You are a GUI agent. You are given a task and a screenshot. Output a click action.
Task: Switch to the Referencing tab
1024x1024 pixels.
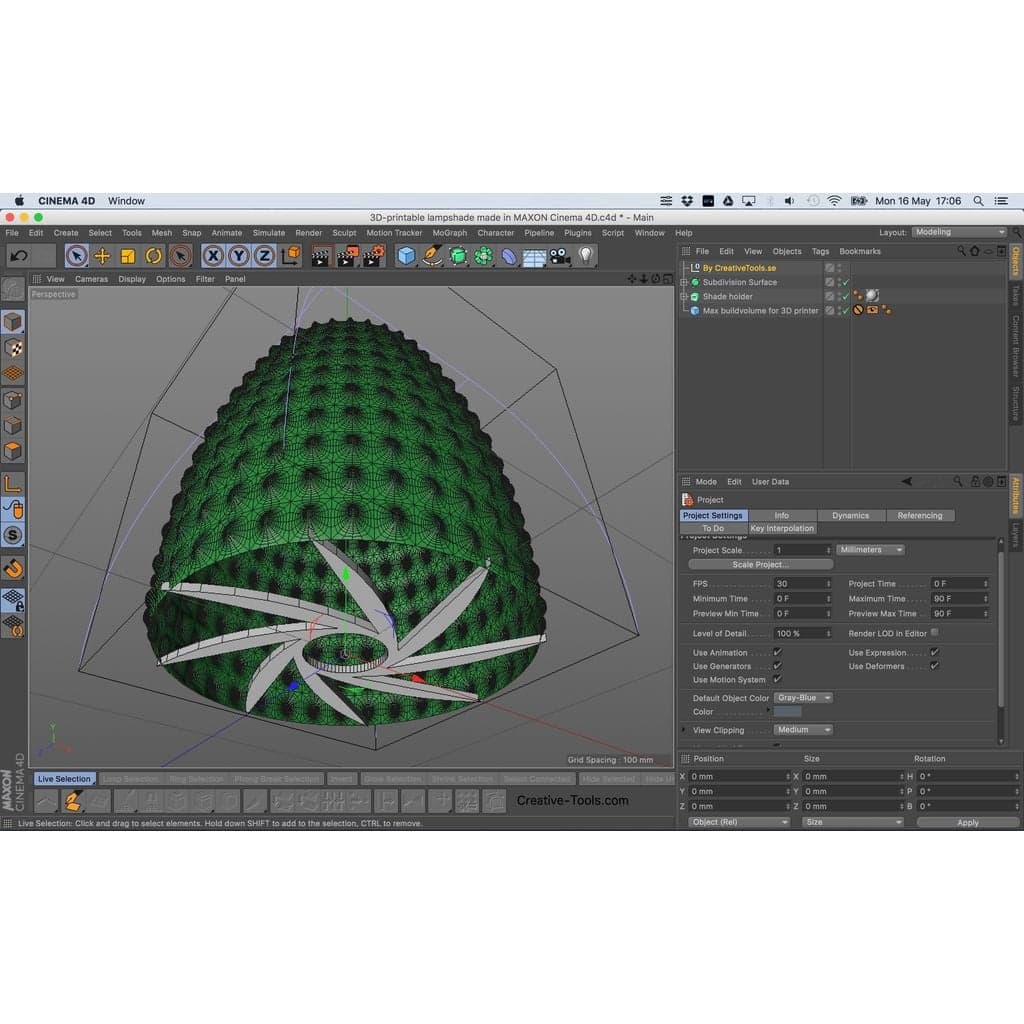pyautogui.click(x=920, y=515)
